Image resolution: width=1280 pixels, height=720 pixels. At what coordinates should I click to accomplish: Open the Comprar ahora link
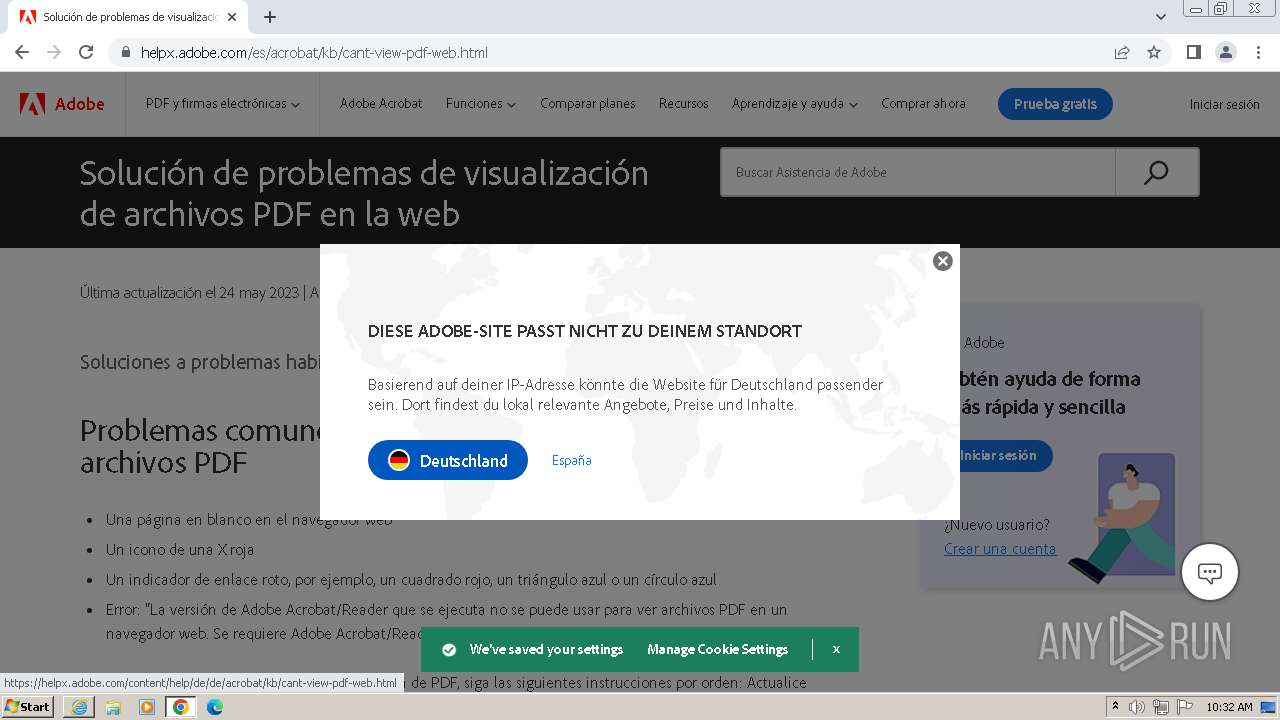(x=923, y=104)
